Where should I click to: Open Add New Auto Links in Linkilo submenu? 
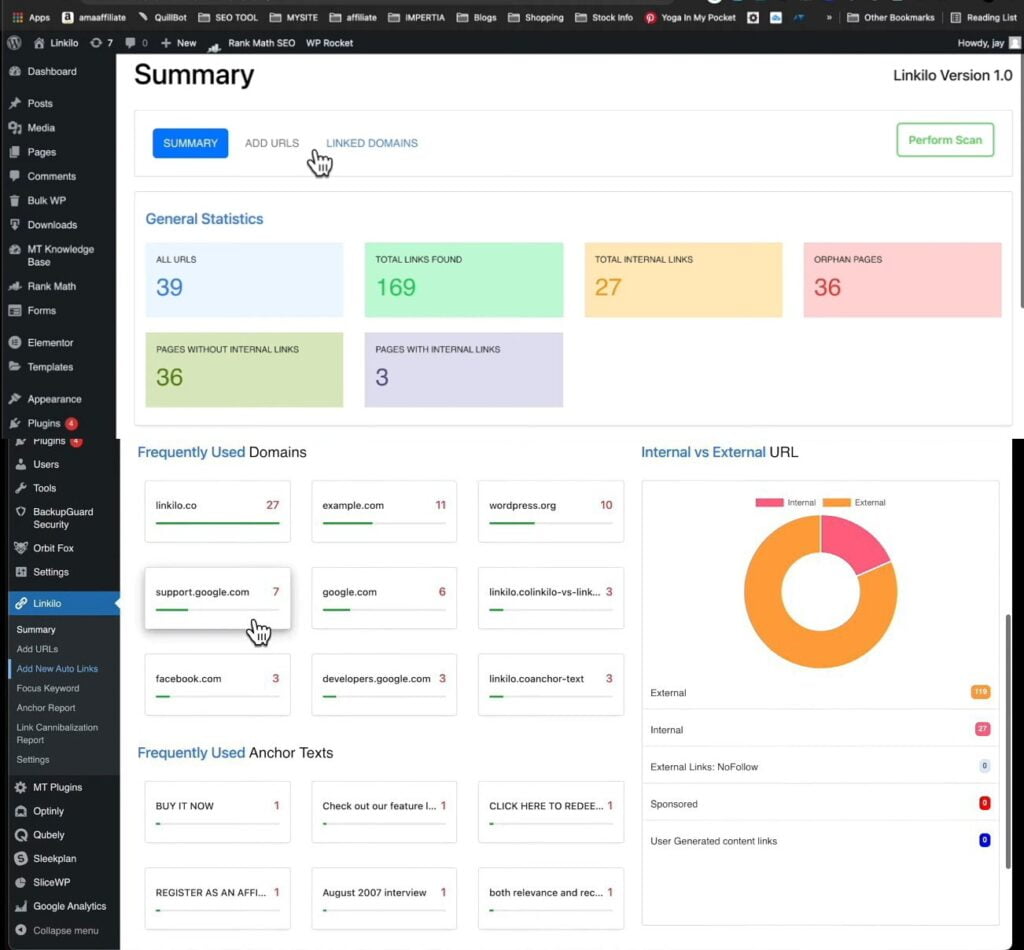pos(57,669)
